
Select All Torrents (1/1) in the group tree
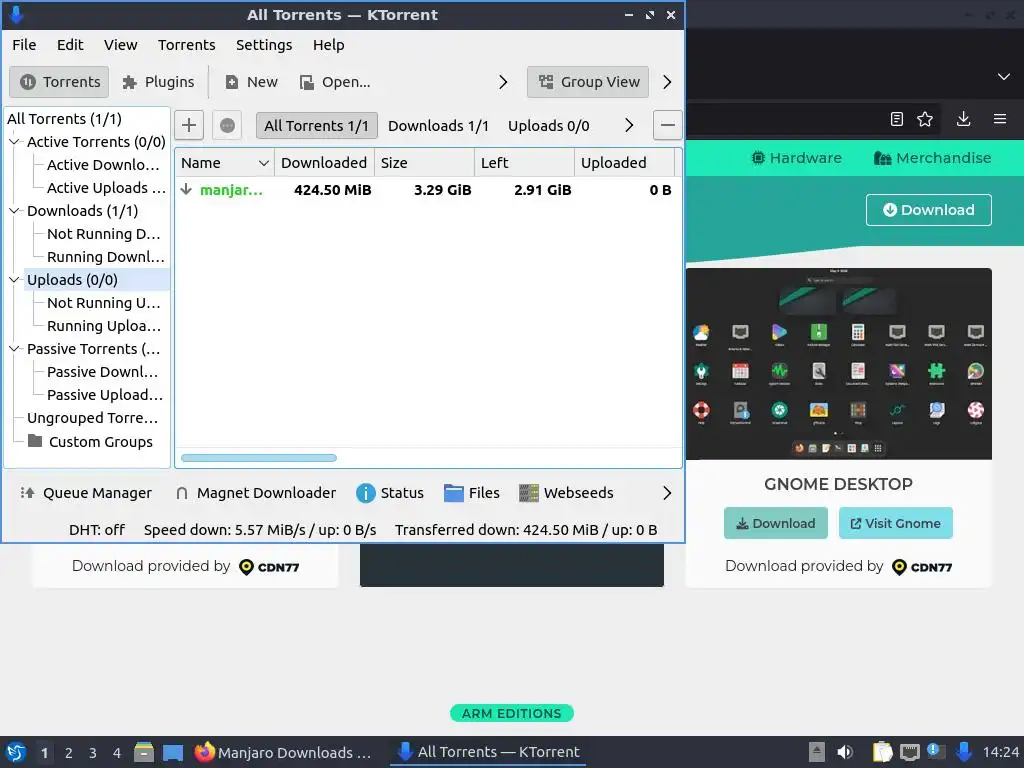tap(64, 119)
